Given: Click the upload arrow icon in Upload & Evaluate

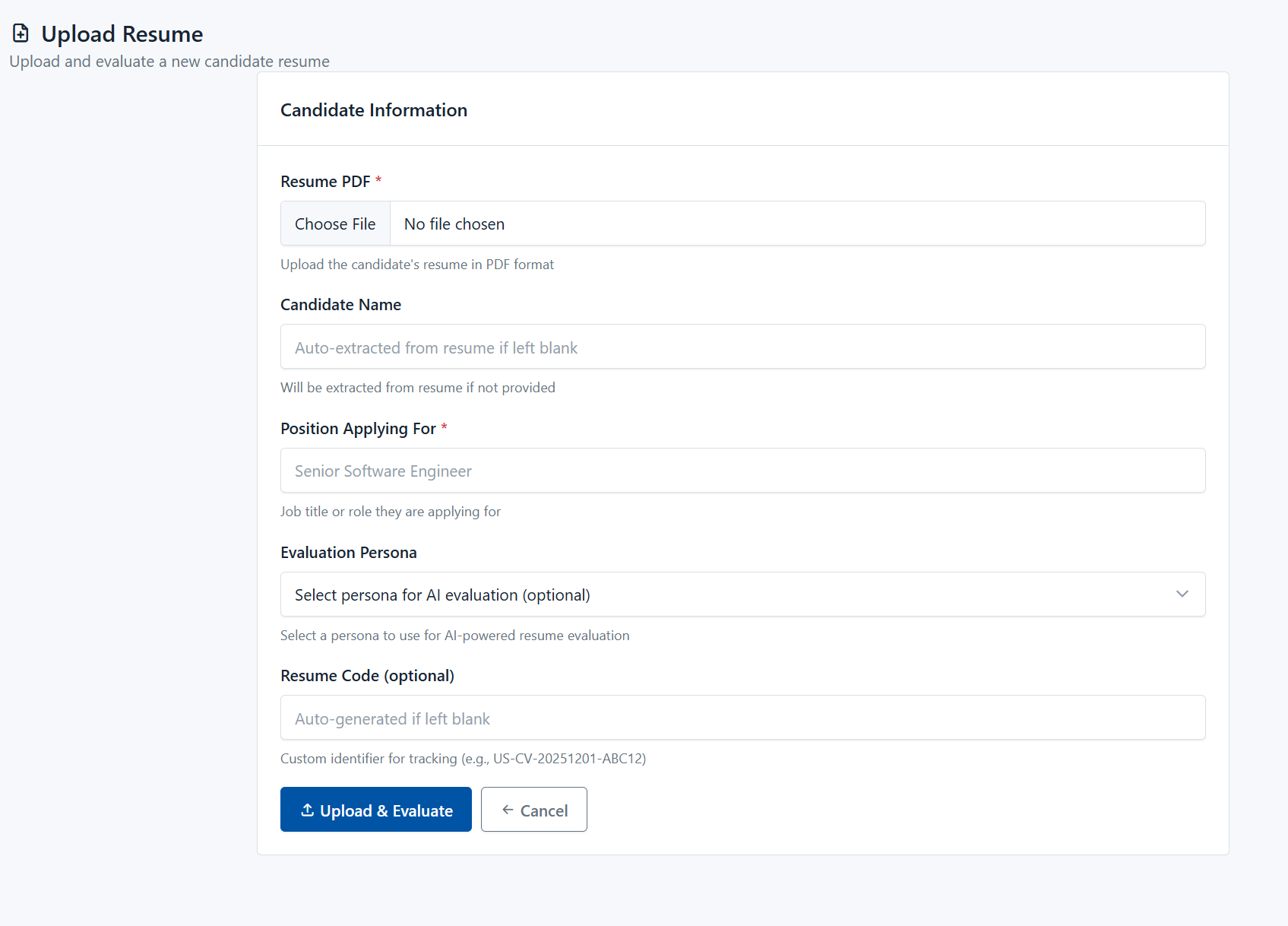Looking at the screenshot, I should (x=308, y=810).
